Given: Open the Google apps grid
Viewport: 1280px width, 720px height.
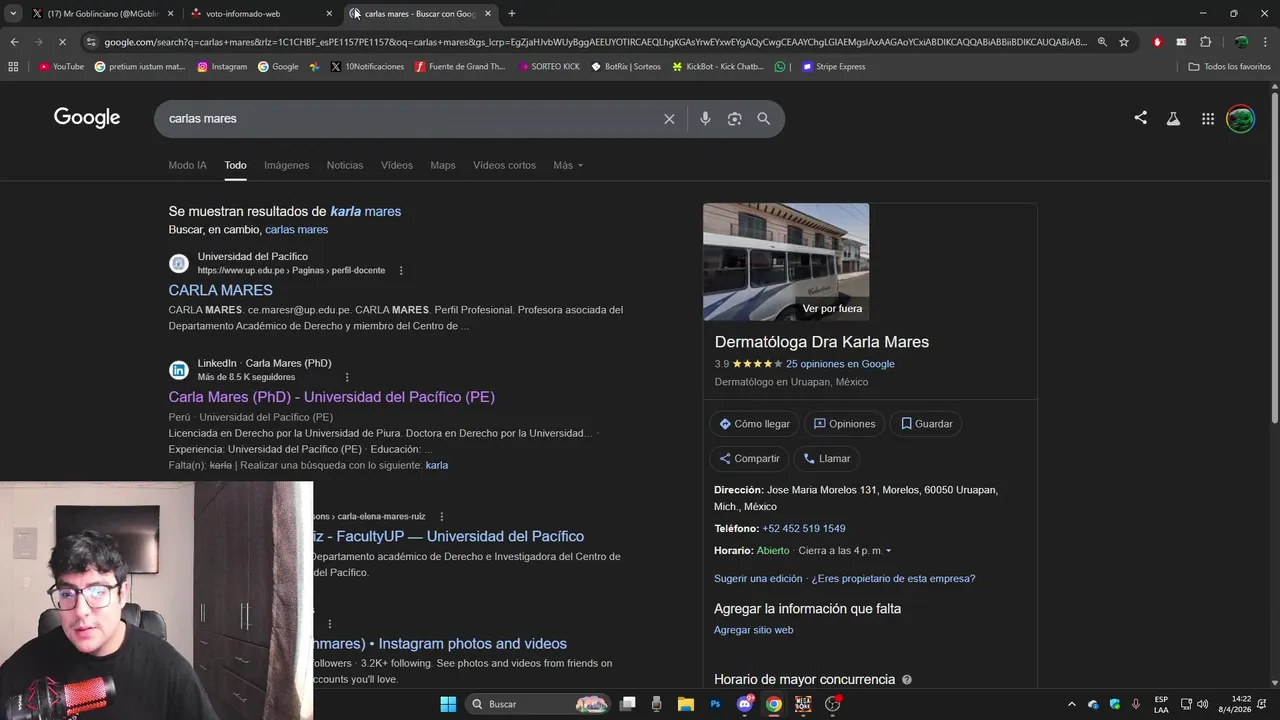Looking at the screenshot, I should [1208, 119].
